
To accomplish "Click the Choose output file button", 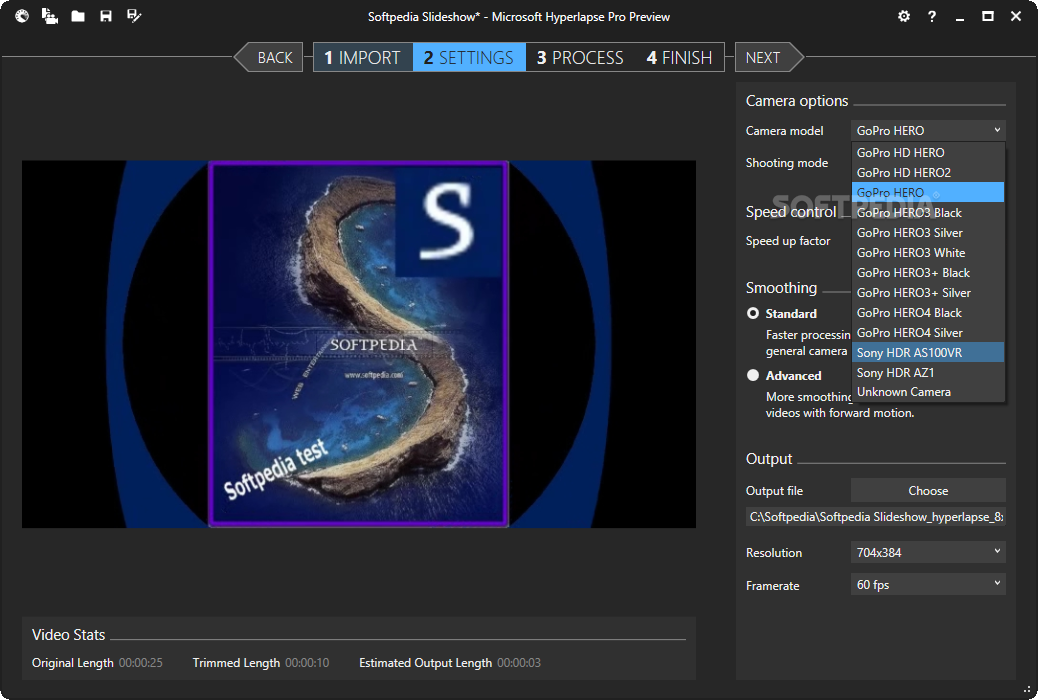I will coord(928,490).
